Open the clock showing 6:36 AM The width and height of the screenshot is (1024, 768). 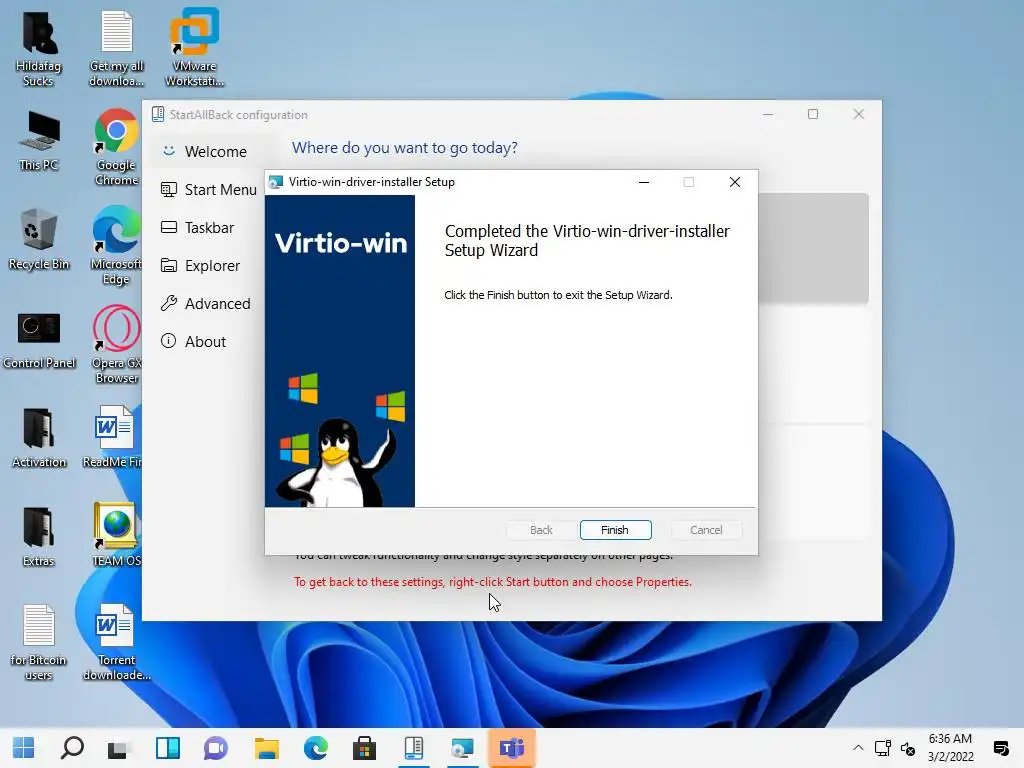coord(950,747)
